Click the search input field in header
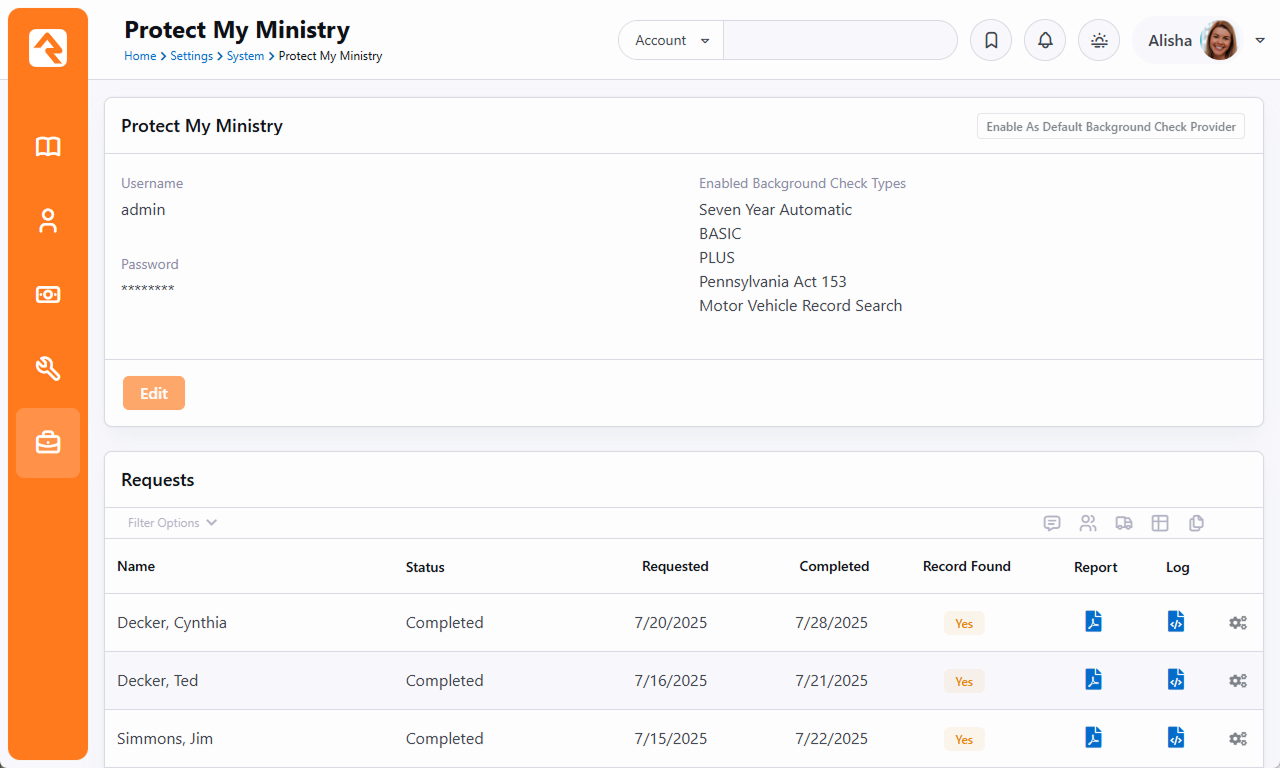Viewport: 1280px width, 768px height. tap(840, 41)
